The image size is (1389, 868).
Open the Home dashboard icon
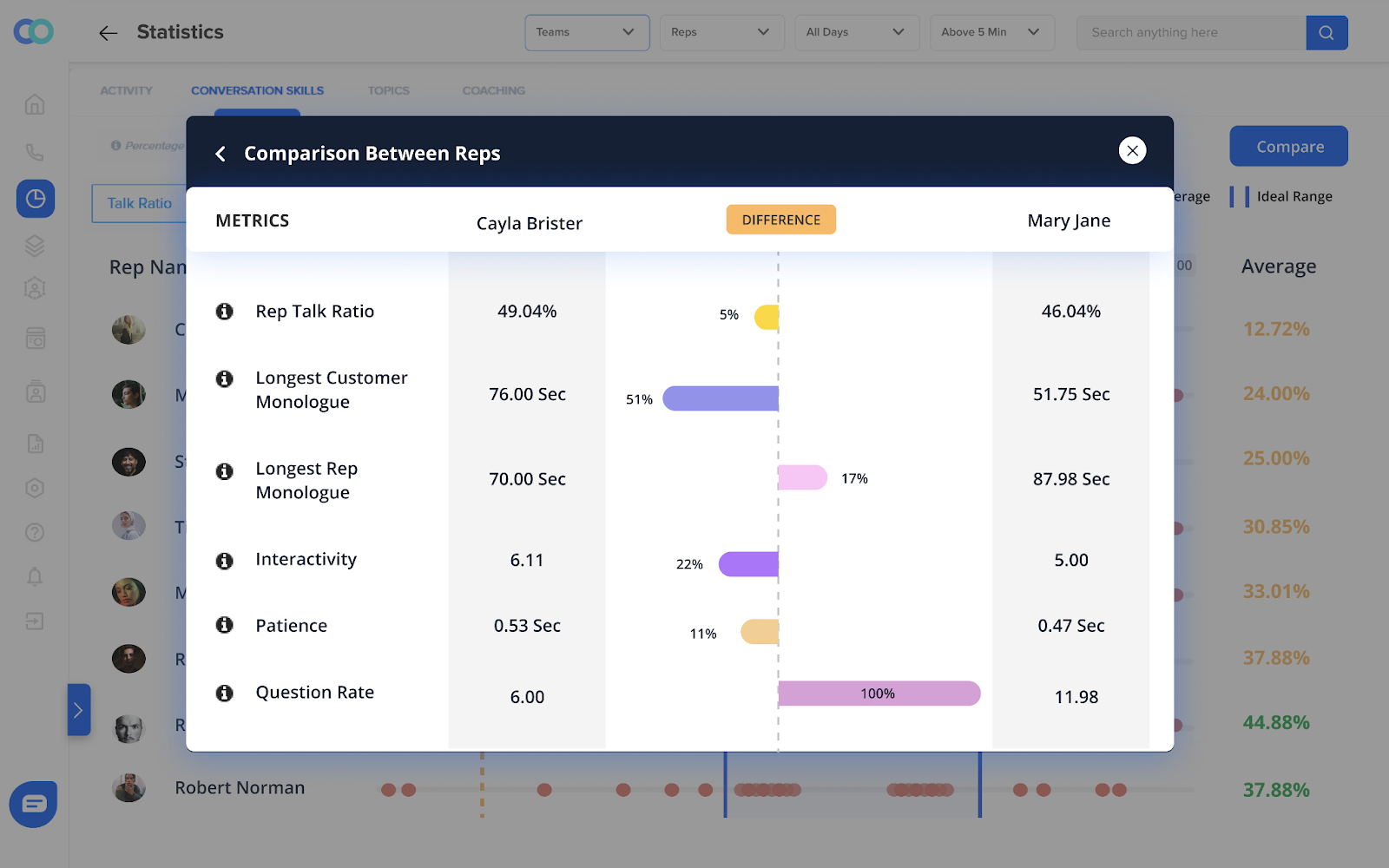pos(34,103)
